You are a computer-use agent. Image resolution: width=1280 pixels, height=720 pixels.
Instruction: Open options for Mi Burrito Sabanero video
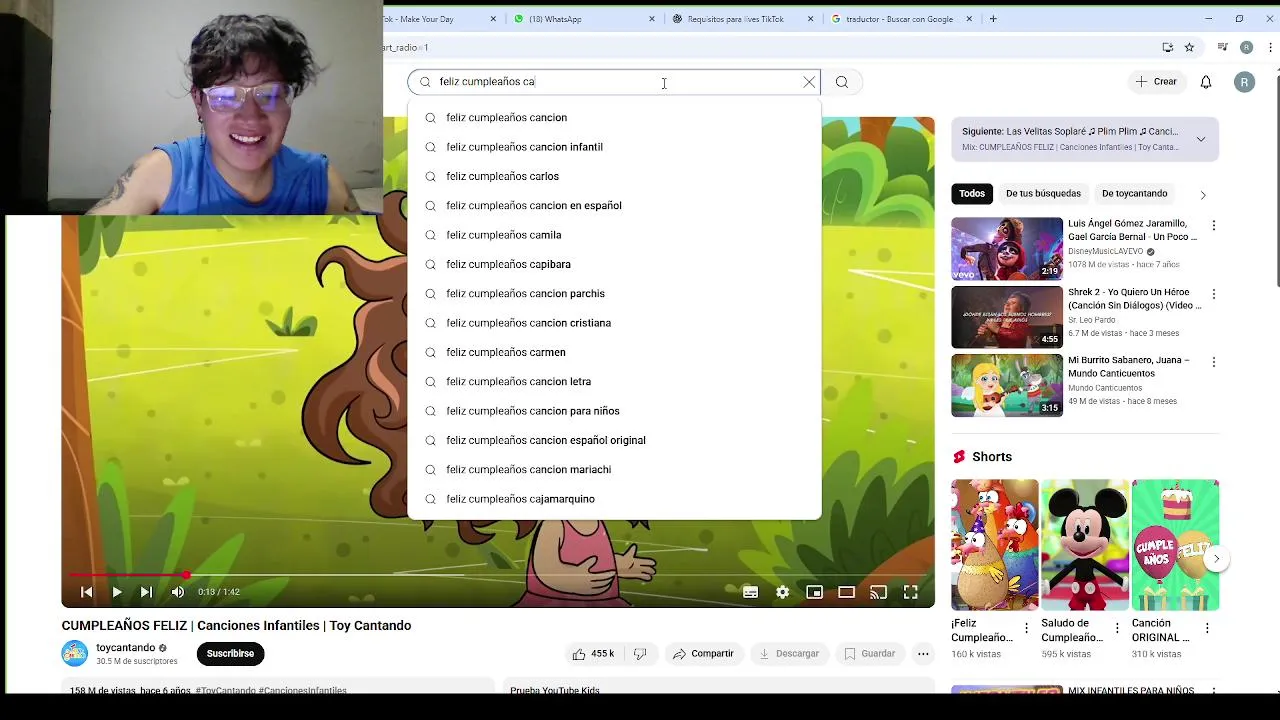(1214, 362)
